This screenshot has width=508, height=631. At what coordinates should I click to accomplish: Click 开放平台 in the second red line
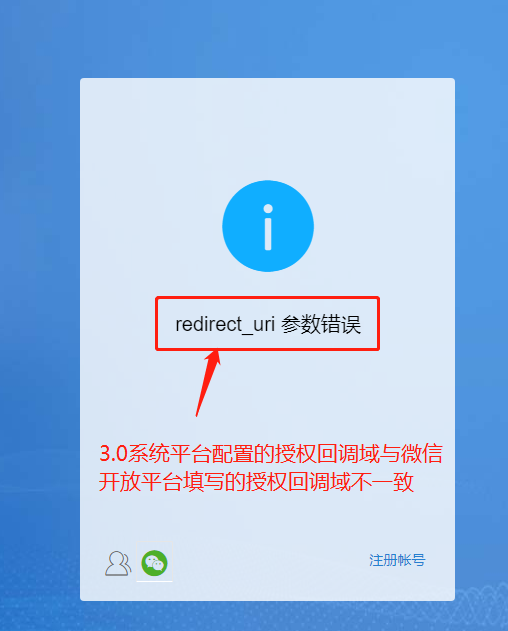pos(140,482)
